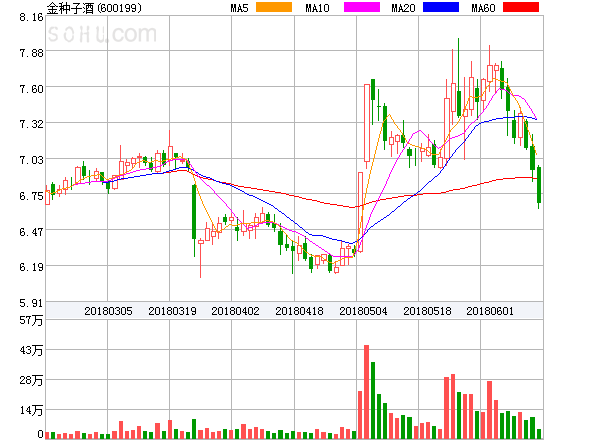
Task: Click the 7.03 price axis label
Action: 31,160
